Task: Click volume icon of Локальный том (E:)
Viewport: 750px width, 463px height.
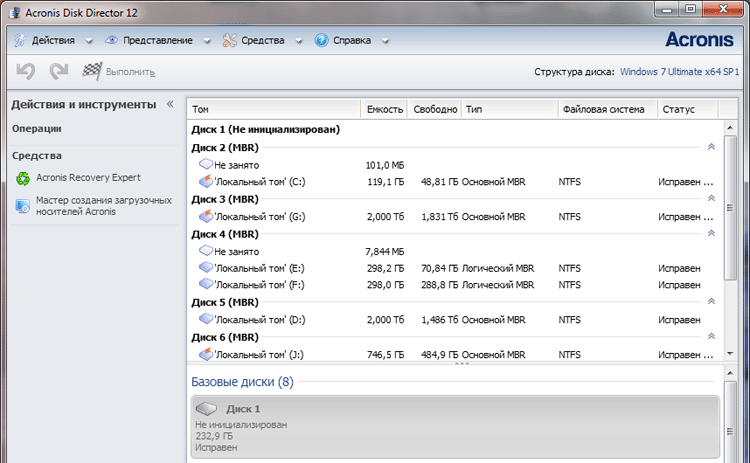Action: tap(206, 267)
